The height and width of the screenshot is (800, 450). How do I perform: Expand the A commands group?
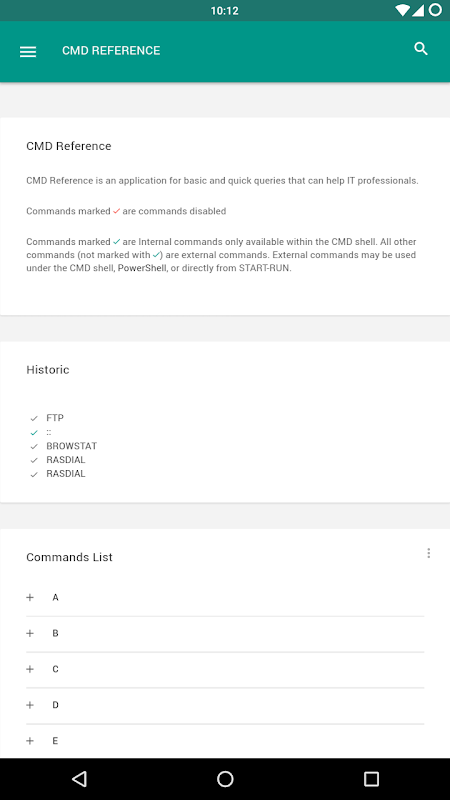click(x=225, y=597)
